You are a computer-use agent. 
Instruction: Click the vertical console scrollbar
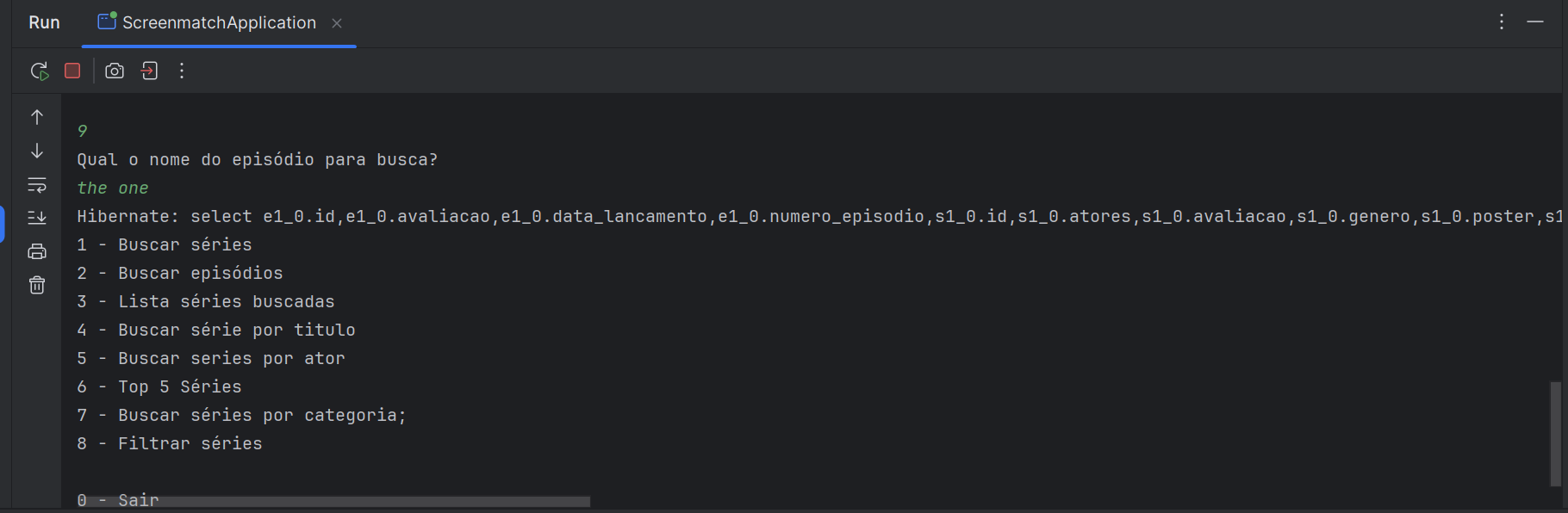point(1555,434)
